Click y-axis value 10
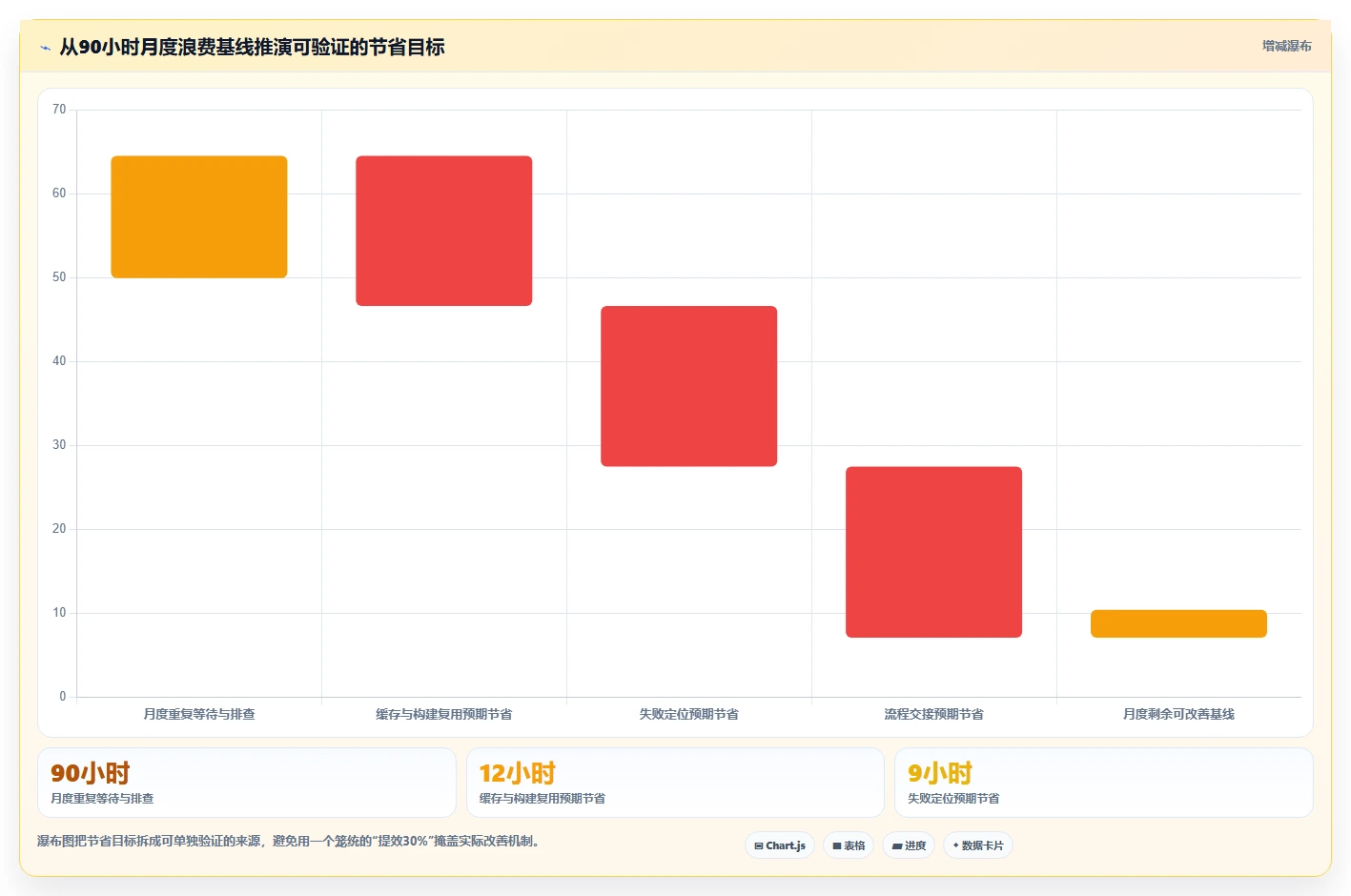This screenshot has height=896, width=1351. click(x=59, y=613)
